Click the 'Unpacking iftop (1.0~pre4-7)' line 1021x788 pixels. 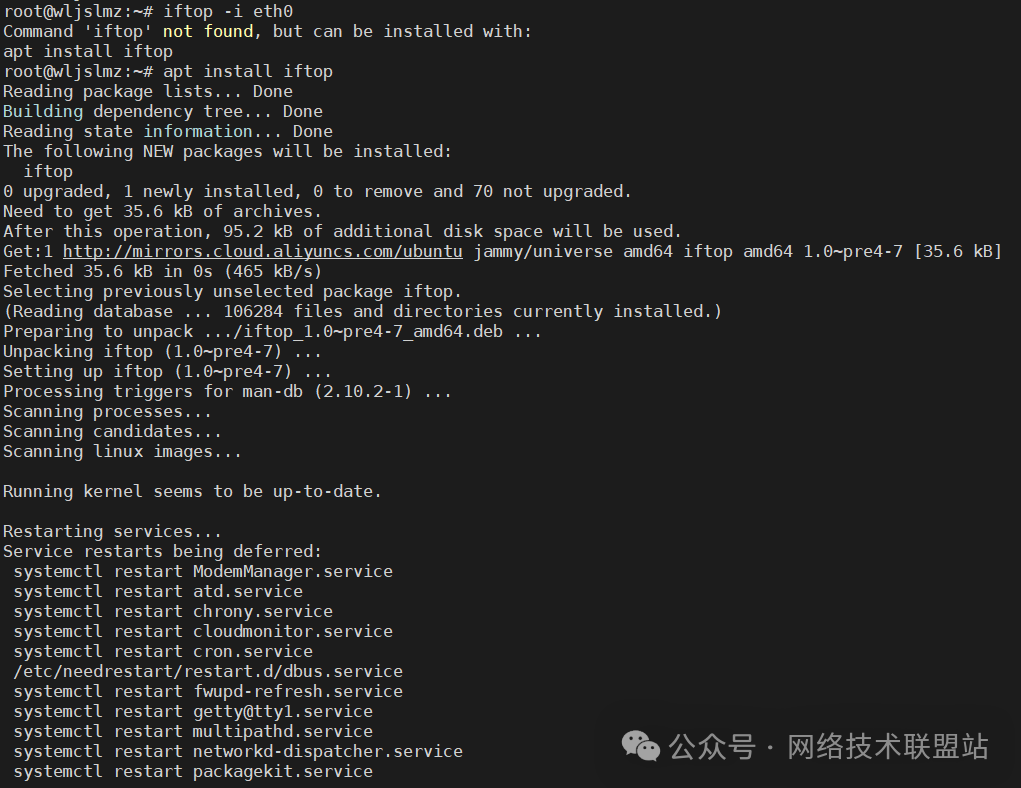coord(162,351)
